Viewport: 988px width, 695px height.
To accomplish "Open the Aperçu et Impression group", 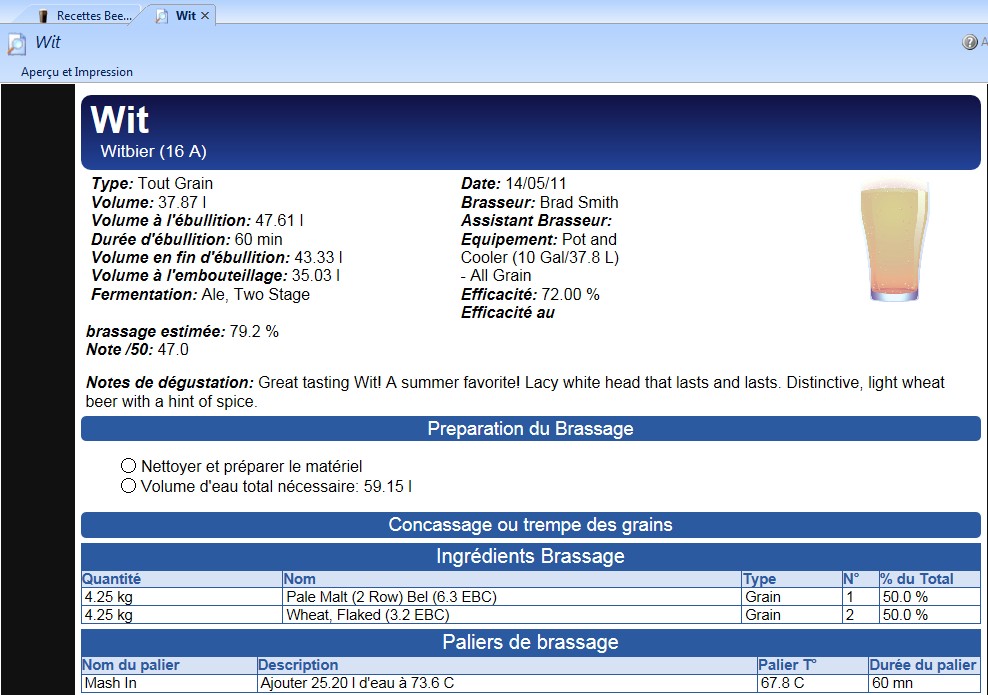I will (77, 72).
